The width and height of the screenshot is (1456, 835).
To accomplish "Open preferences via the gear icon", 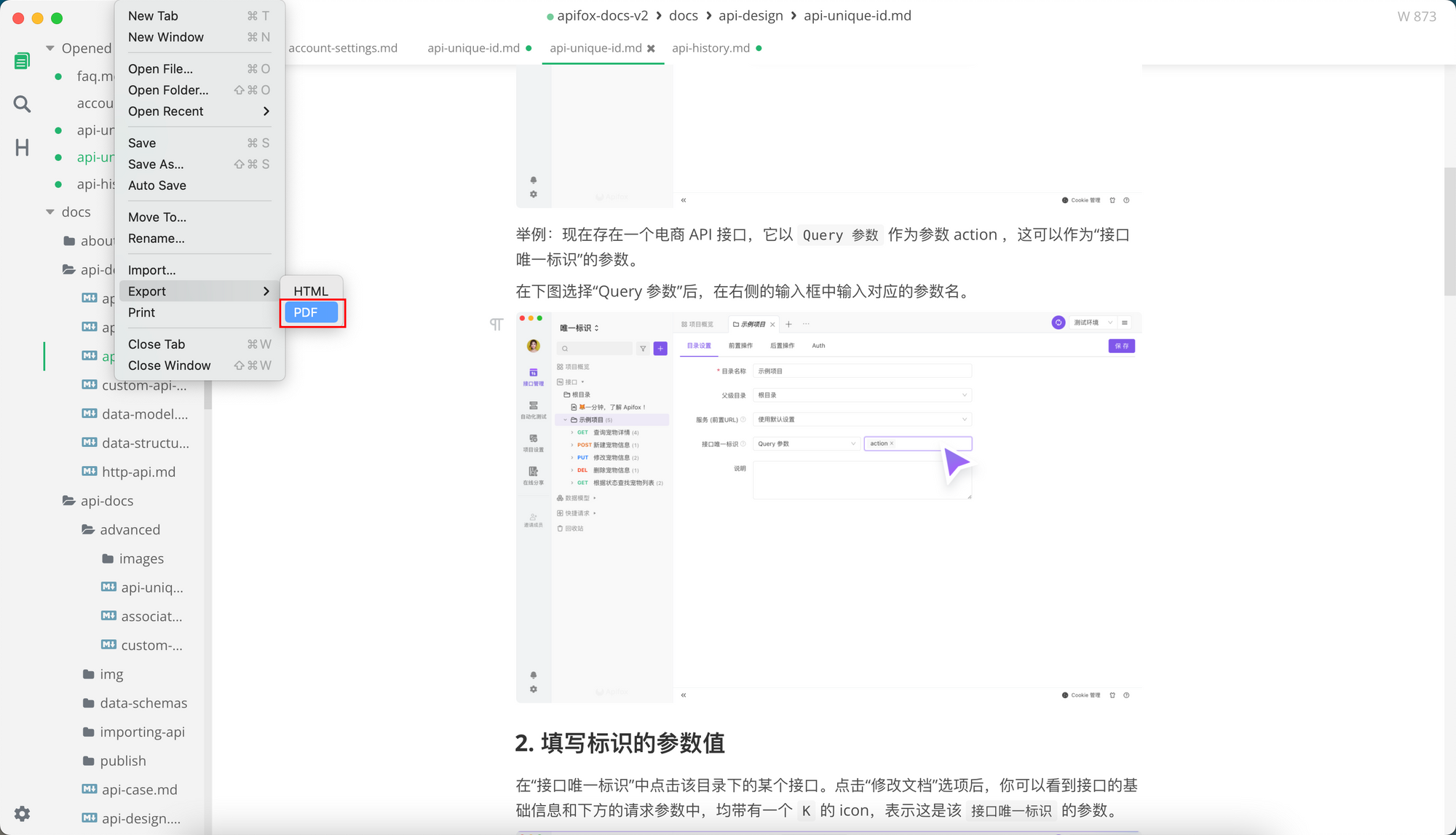I will tap(21, 813).
